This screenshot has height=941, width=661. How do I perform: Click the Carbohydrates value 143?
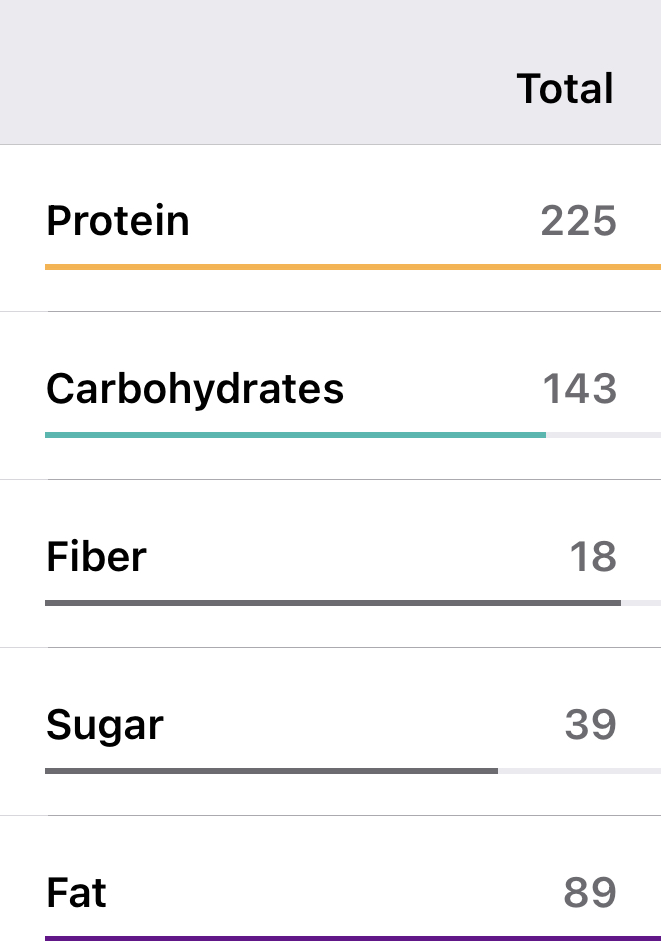[579, 388]
